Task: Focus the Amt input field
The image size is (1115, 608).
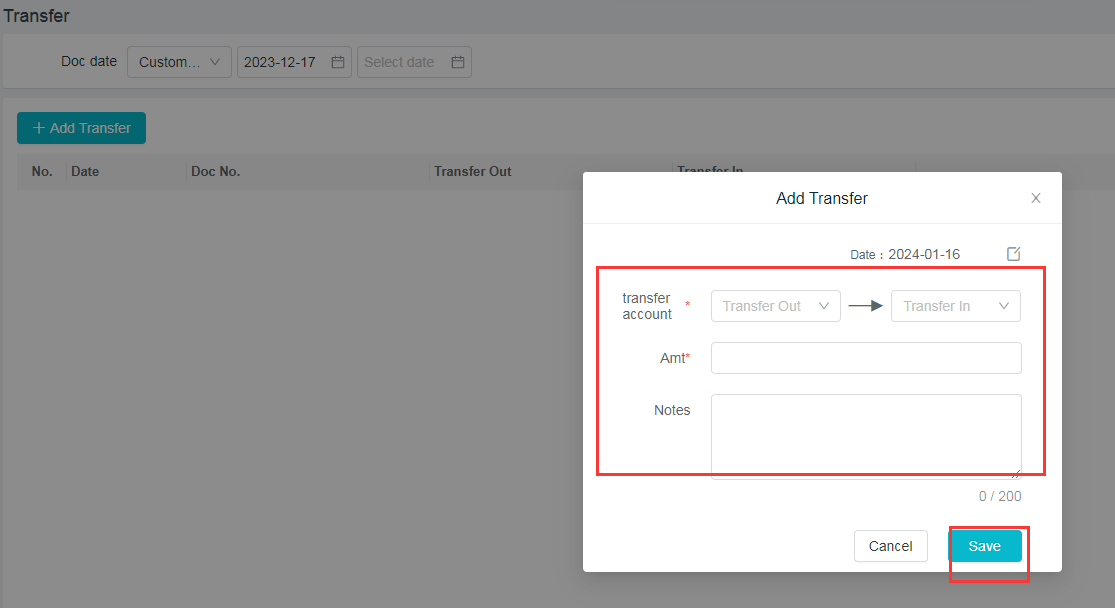Action: click(866, 358)
